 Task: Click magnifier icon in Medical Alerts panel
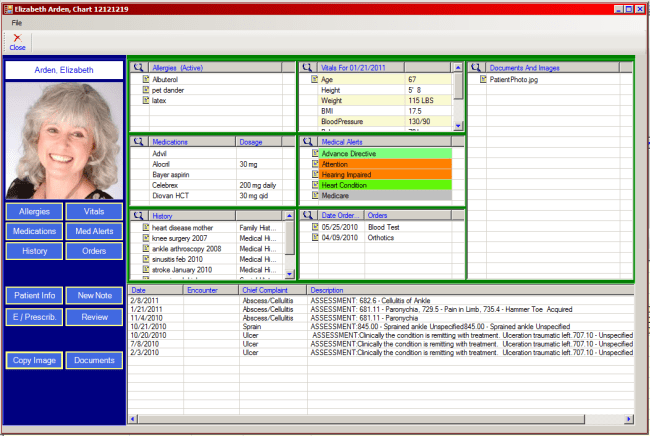(x=309, y=142)
